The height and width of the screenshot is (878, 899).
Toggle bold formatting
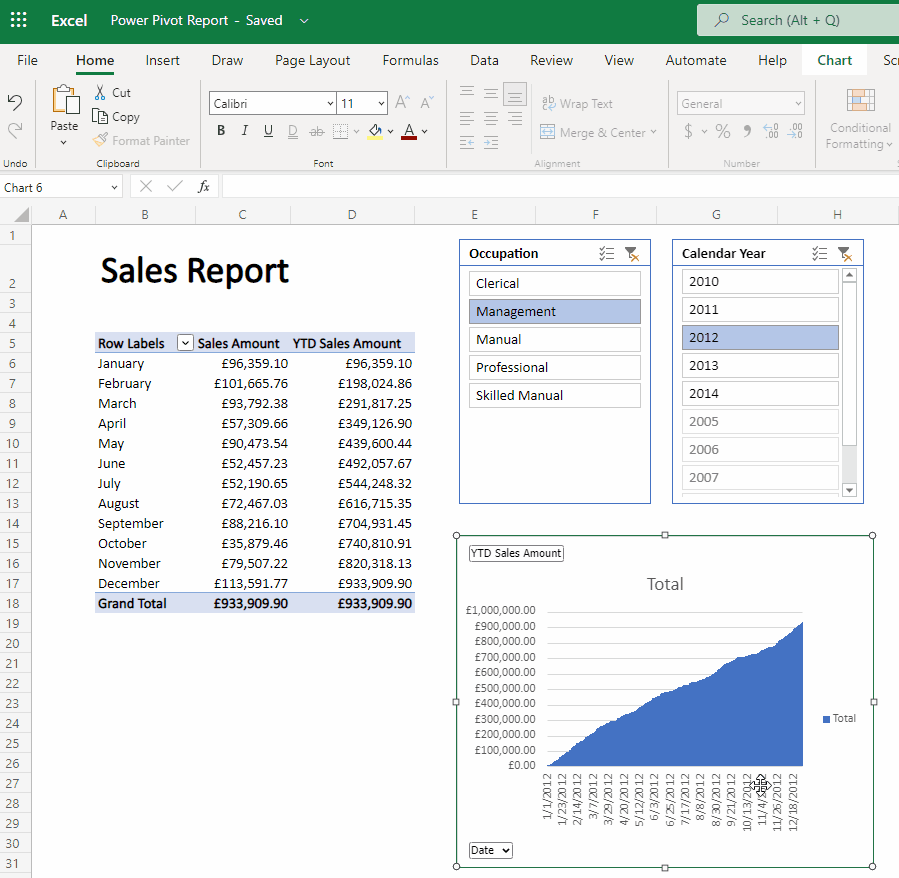pyautogui.click(x=220, y=130)
